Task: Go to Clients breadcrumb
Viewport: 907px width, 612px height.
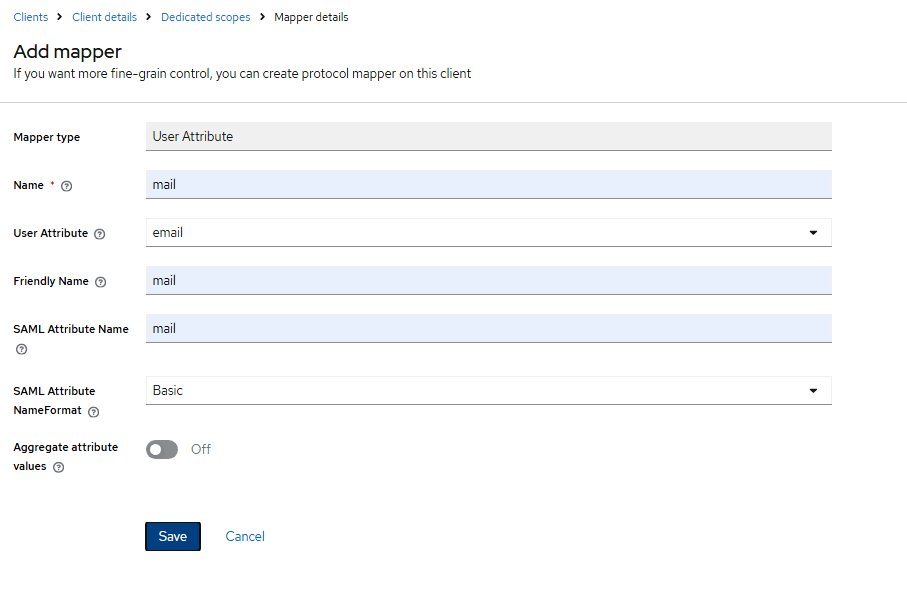Action: 30,17
